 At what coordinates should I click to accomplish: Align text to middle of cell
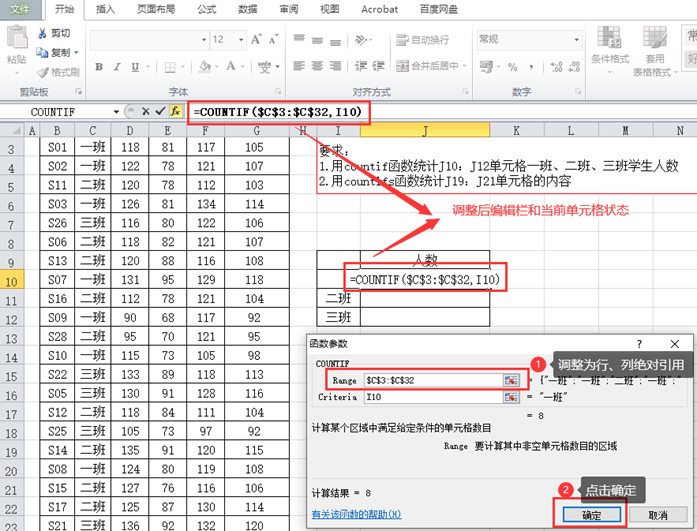[317, 40]
